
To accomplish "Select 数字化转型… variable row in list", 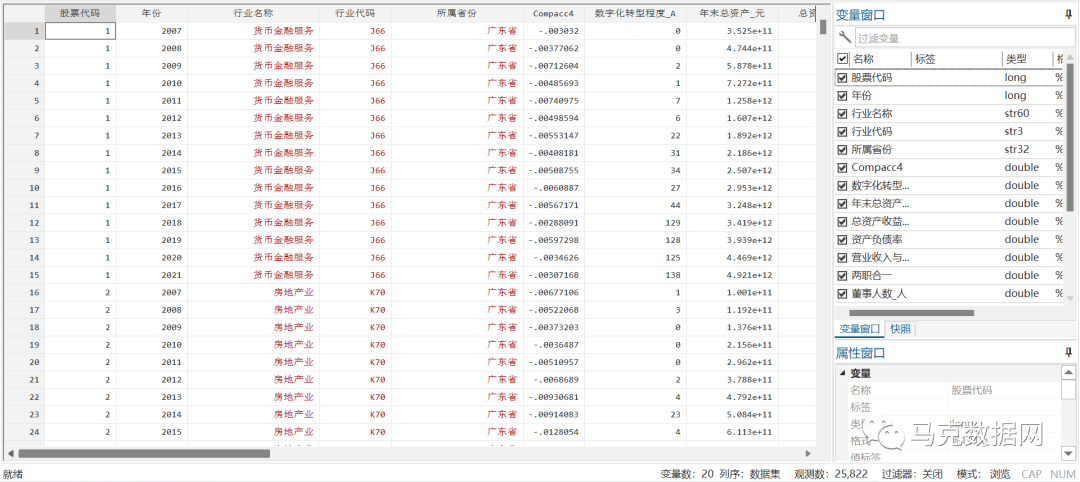I will click(951, 186).
